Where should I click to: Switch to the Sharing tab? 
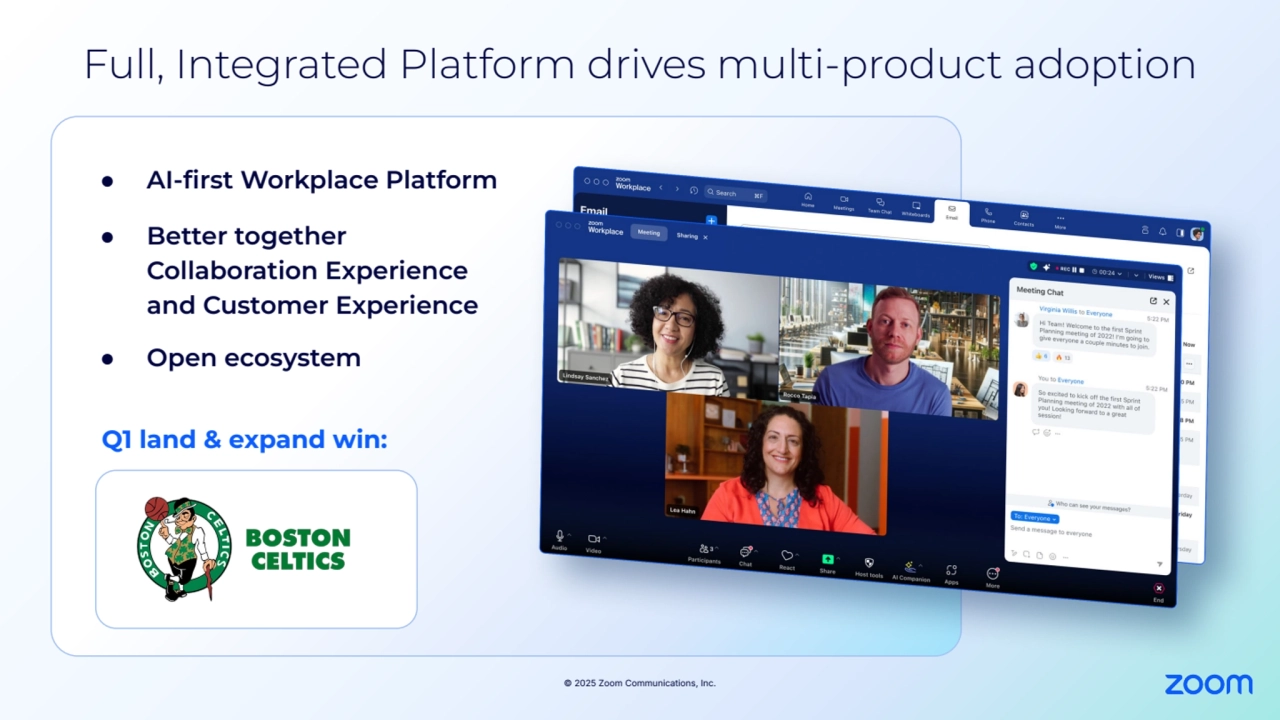pos(687,236)
